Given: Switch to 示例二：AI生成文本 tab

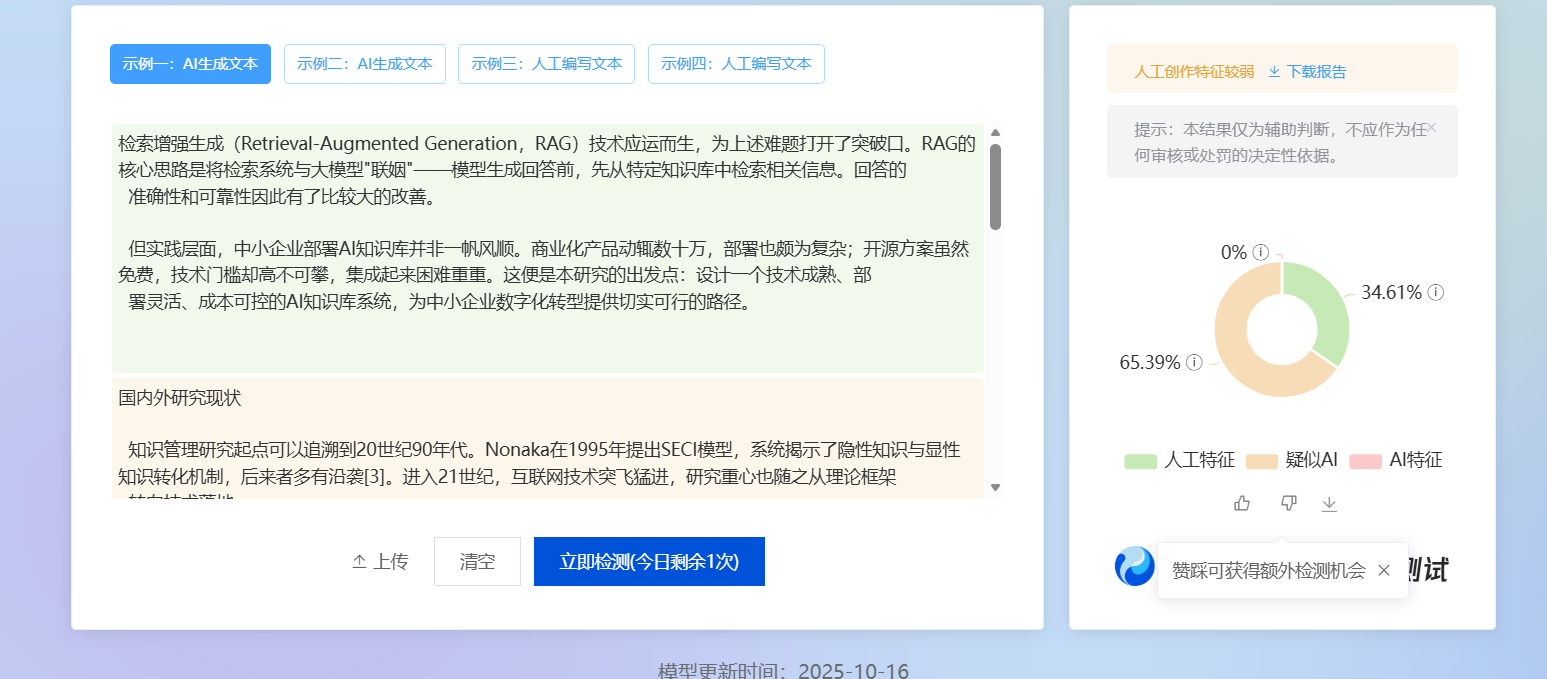Looking at the screenshot, I should click(365, 63).
